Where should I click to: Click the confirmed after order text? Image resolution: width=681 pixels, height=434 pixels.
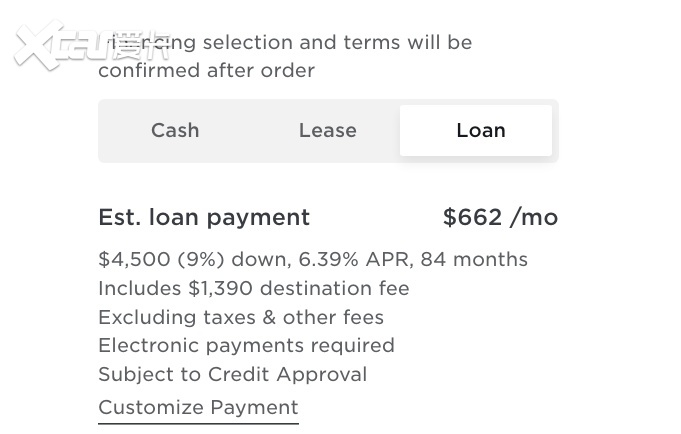(206, 70)
